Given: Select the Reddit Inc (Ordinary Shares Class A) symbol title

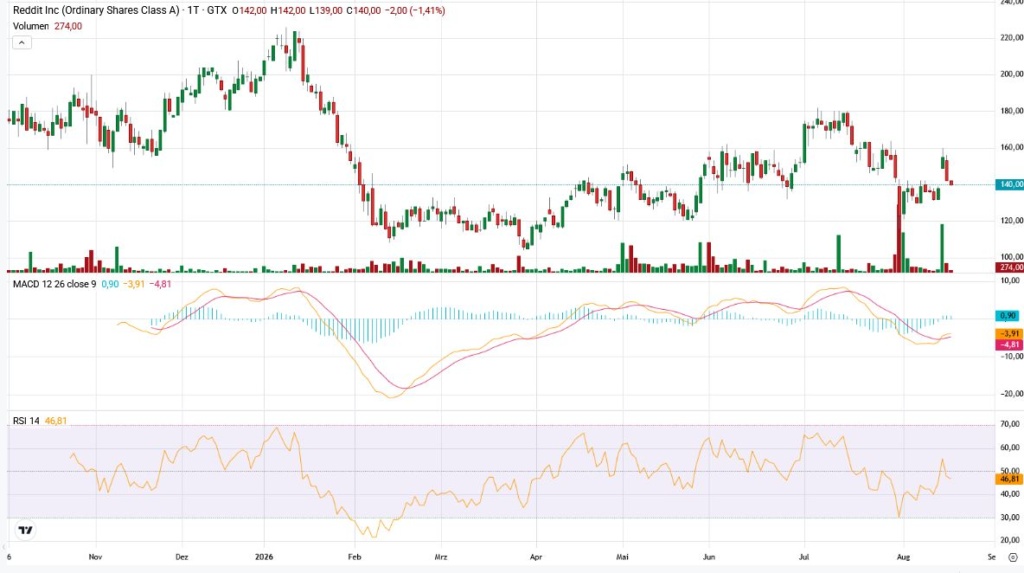Looking at the screenshot, I should click(96, 10).
